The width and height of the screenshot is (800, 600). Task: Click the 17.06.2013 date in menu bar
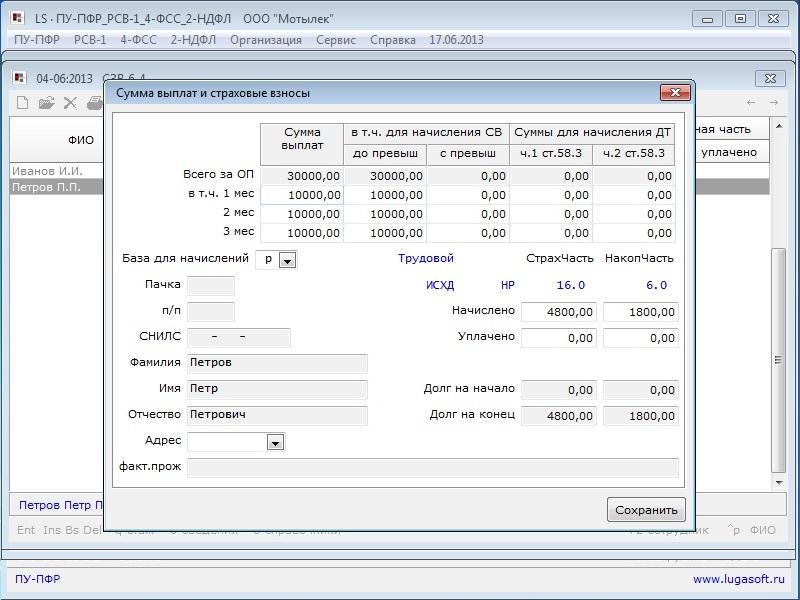[456, 40]
